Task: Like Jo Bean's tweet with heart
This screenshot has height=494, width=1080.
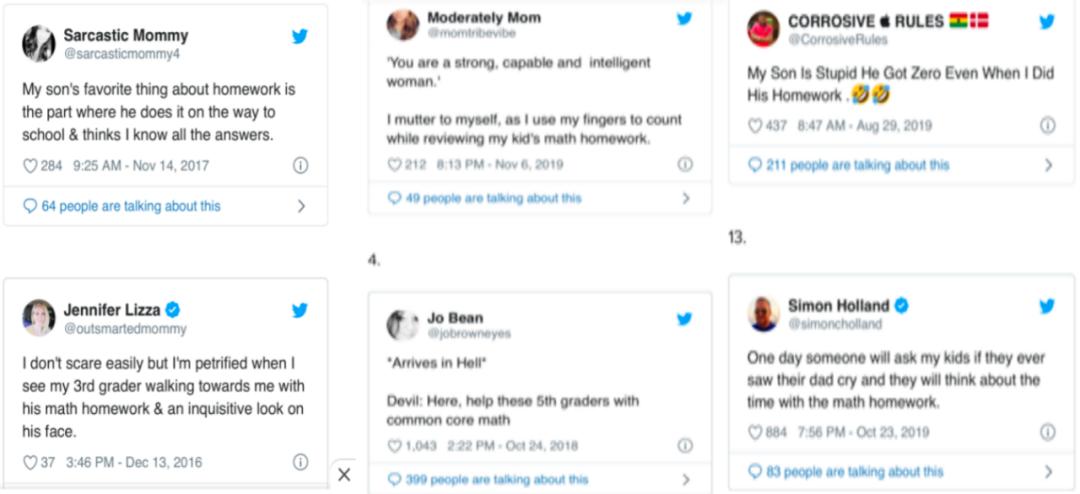Action: click(395, 446)
